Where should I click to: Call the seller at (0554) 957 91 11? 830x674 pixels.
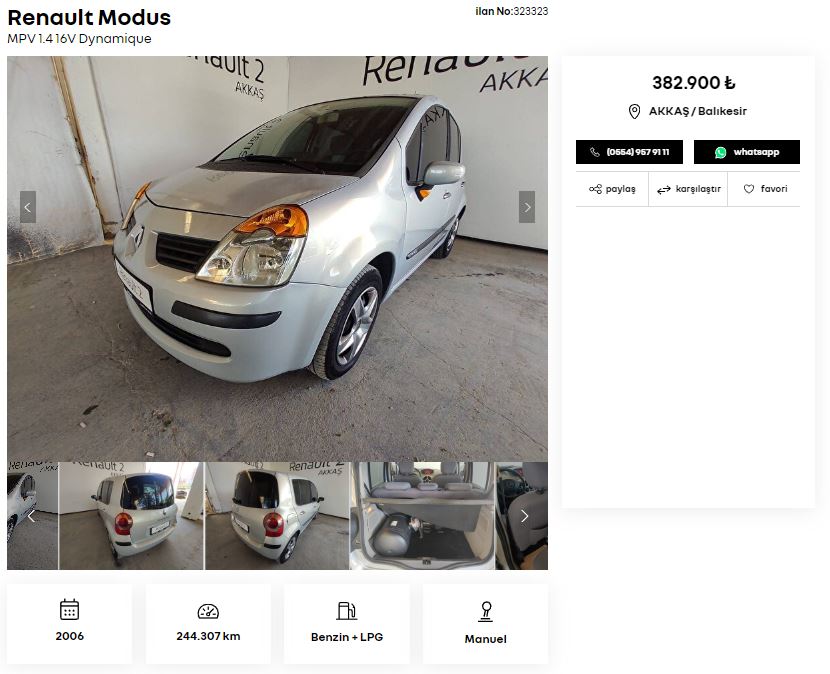[x=629, y=152]
